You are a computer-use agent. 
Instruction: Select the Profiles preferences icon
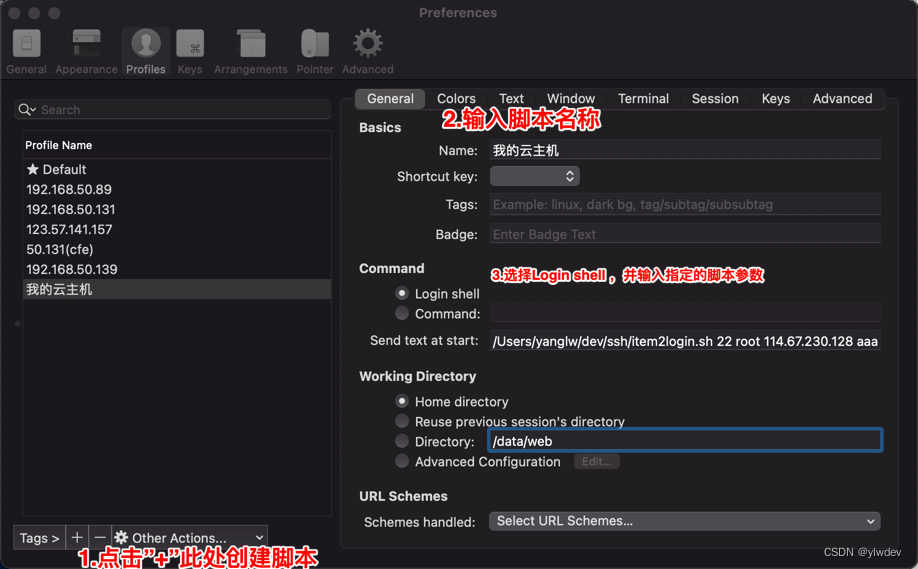click(x=146, y=51)
